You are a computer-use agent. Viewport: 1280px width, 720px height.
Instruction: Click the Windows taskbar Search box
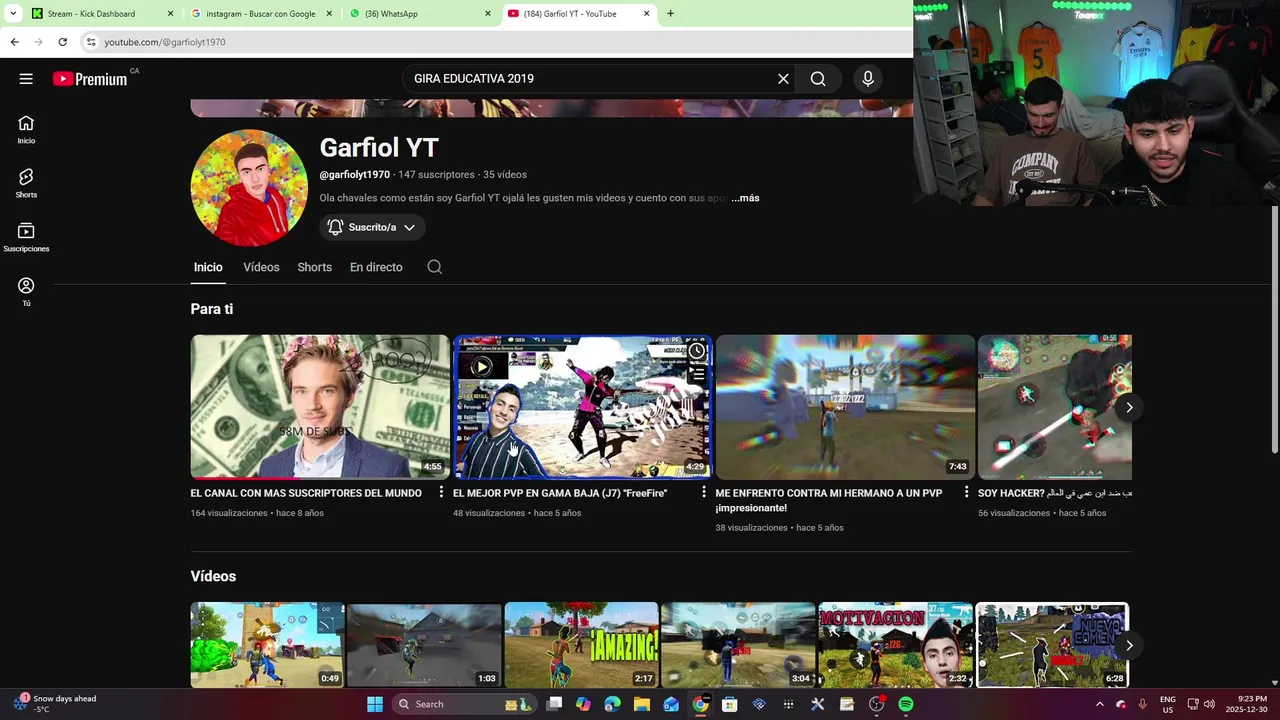[462, 704]
